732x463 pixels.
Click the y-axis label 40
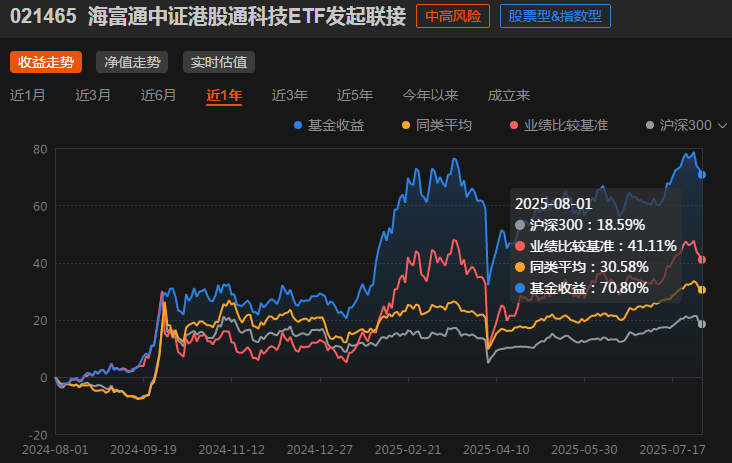[x=40, y=264]
